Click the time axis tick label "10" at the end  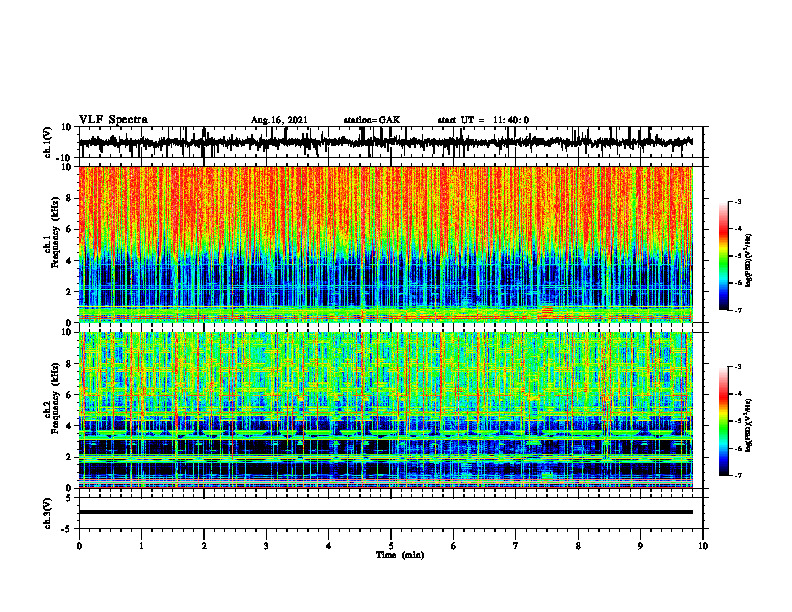tap(703, 546)
